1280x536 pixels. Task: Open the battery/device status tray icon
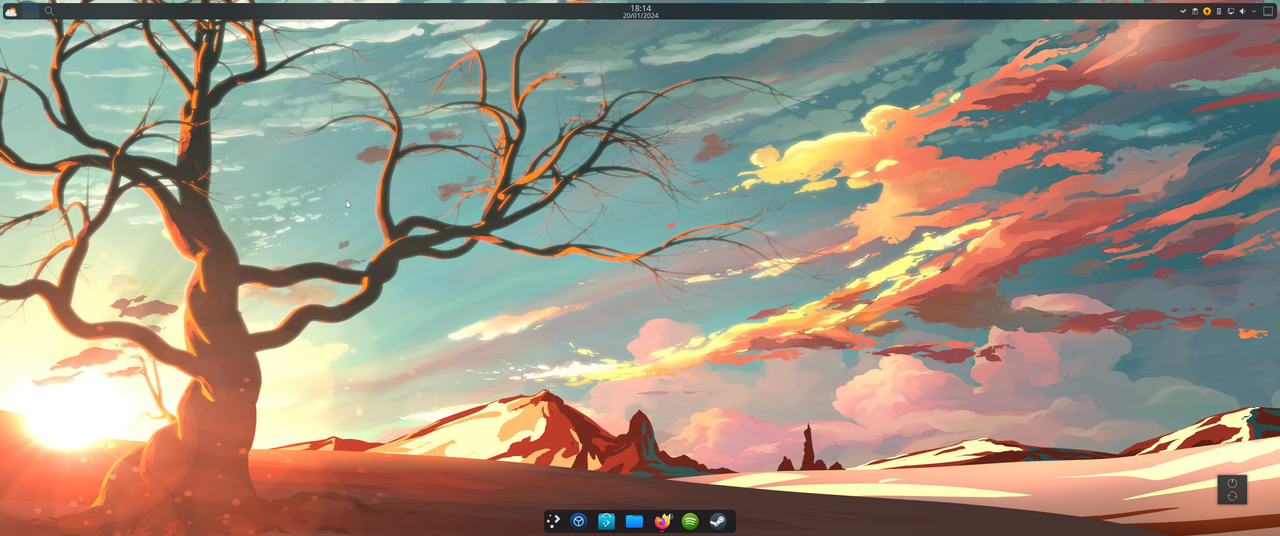[1219, 11]
